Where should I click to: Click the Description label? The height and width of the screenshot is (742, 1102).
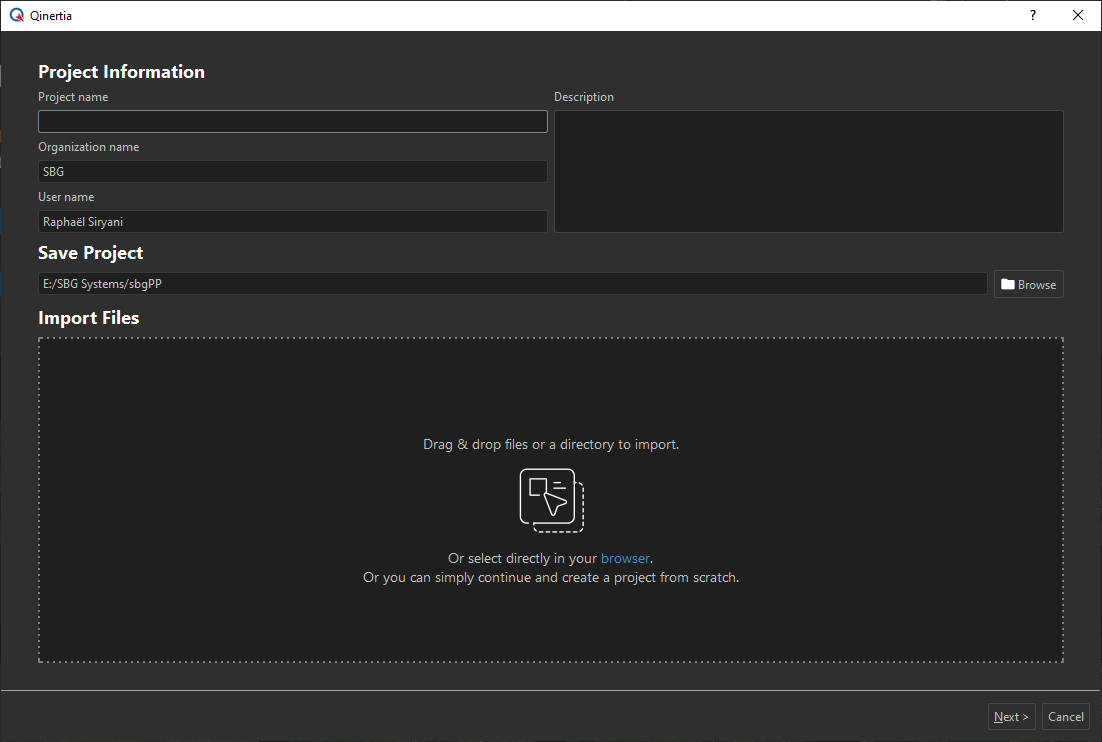[584, 97]
